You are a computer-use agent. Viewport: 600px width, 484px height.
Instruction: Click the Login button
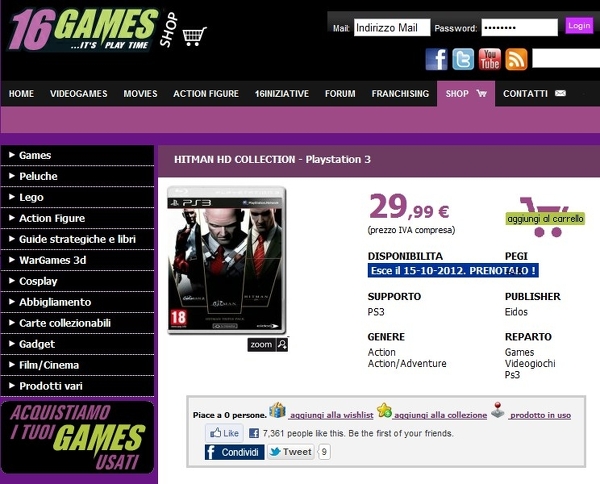click(579, 26)
